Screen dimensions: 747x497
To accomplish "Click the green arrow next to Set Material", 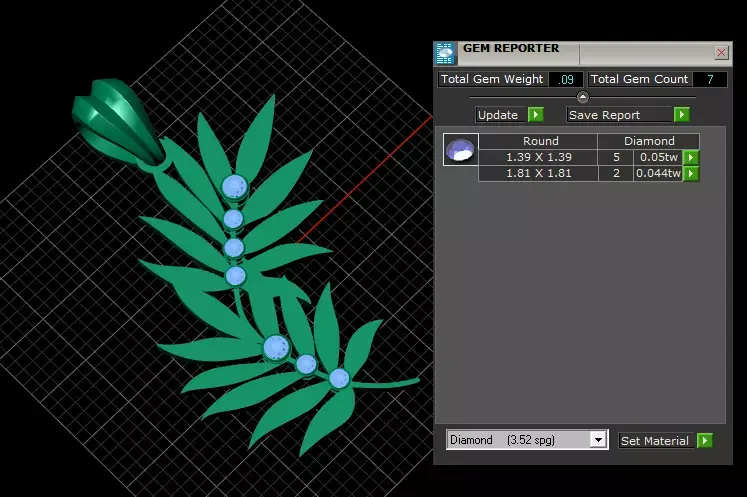I will click(x=705, y=440).
